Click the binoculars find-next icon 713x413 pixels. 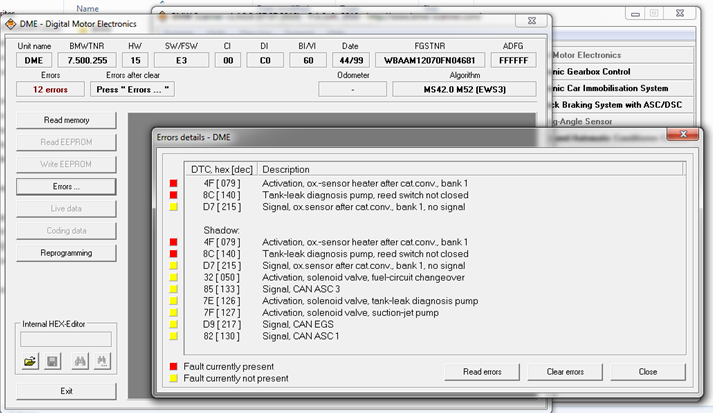point(100,360)
